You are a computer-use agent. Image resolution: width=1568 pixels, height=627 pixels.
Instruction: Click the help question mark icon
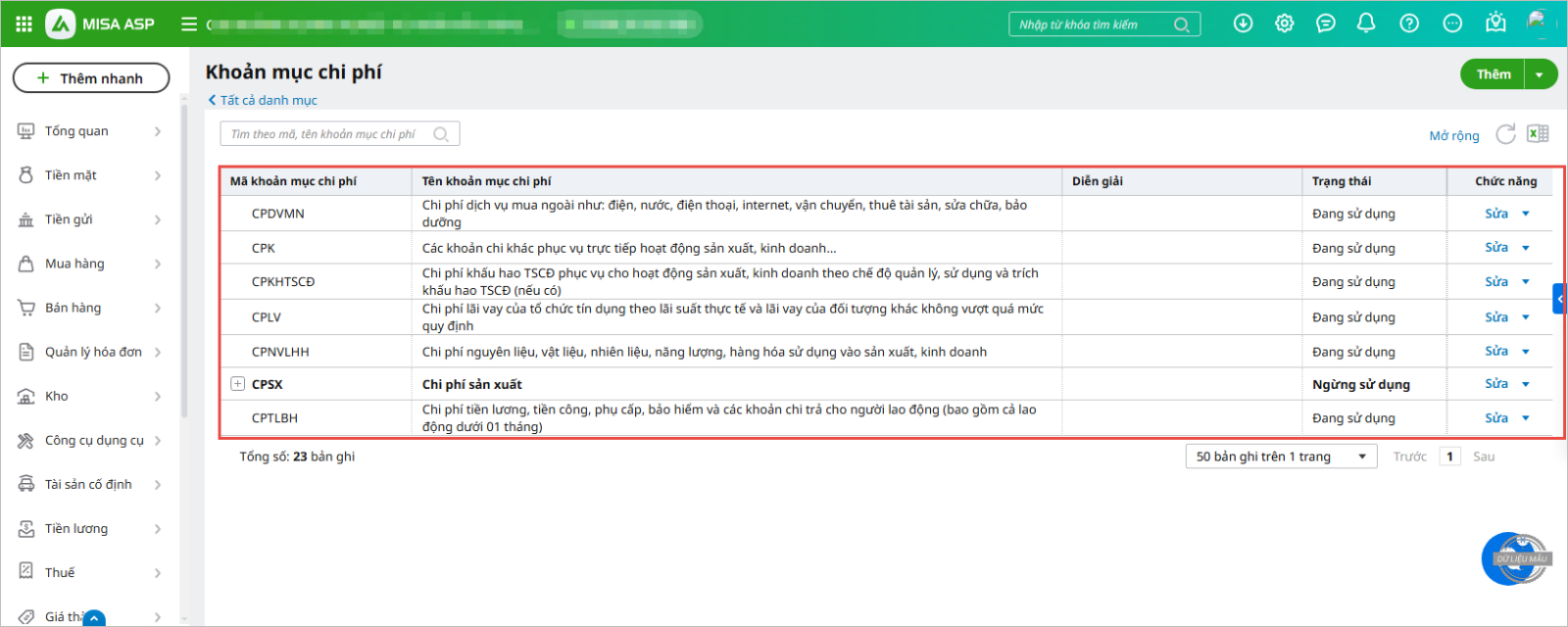coord(1409,24)
